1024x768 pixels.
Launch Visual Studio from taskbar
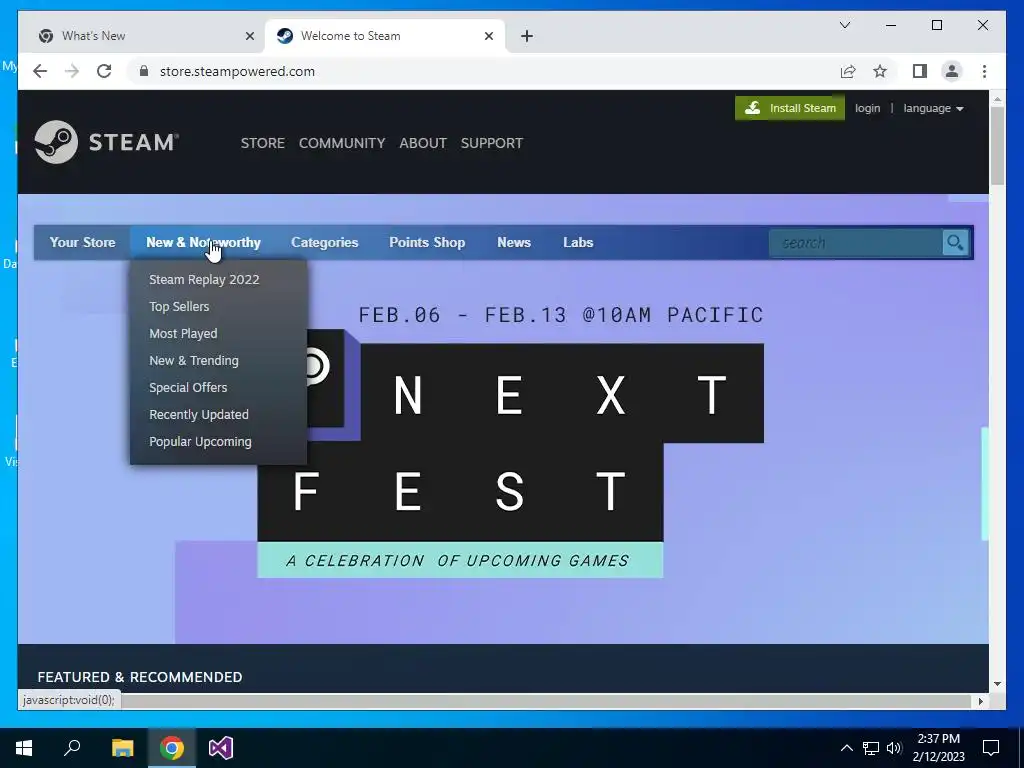(x=221, y=748)
